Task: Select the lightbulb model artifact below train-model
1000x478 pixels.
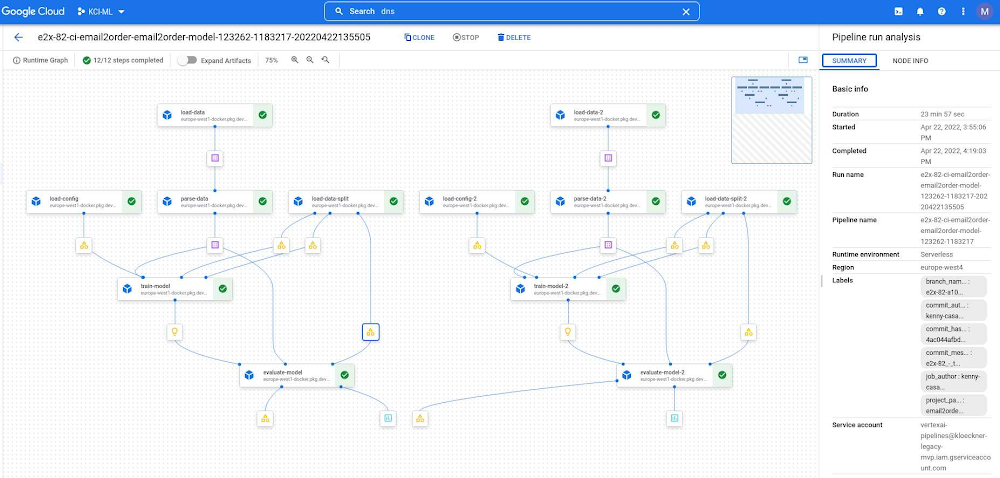Action: tap(174, 332)
